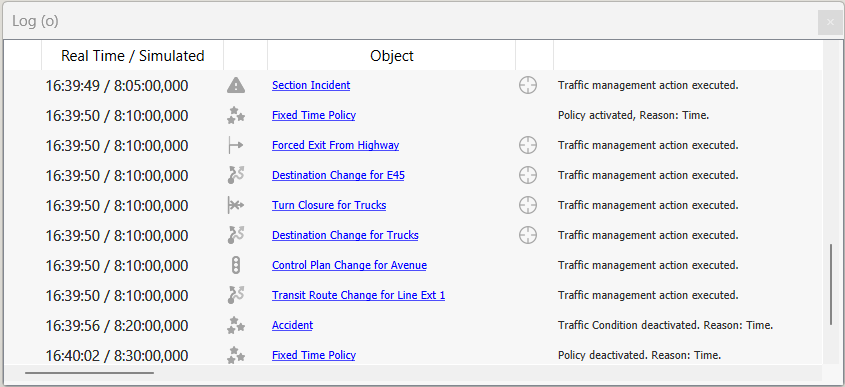Viewport: 845px width, 387px height.
Task: Open the Section Incident link
Action: 311,85
